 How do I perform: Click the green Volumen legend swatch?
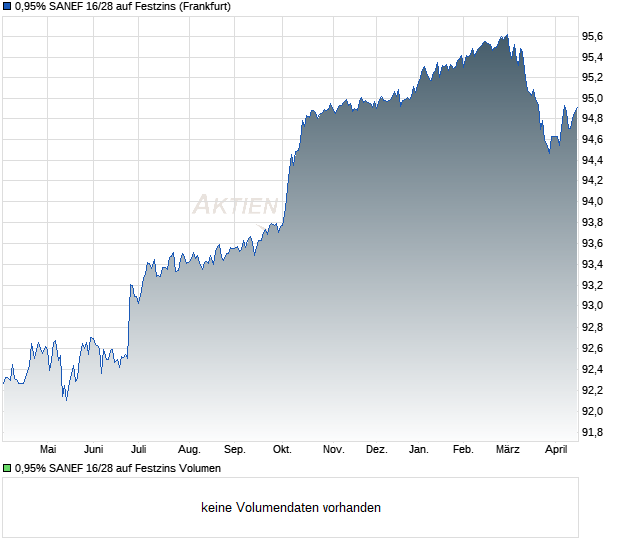click(7, 468)
